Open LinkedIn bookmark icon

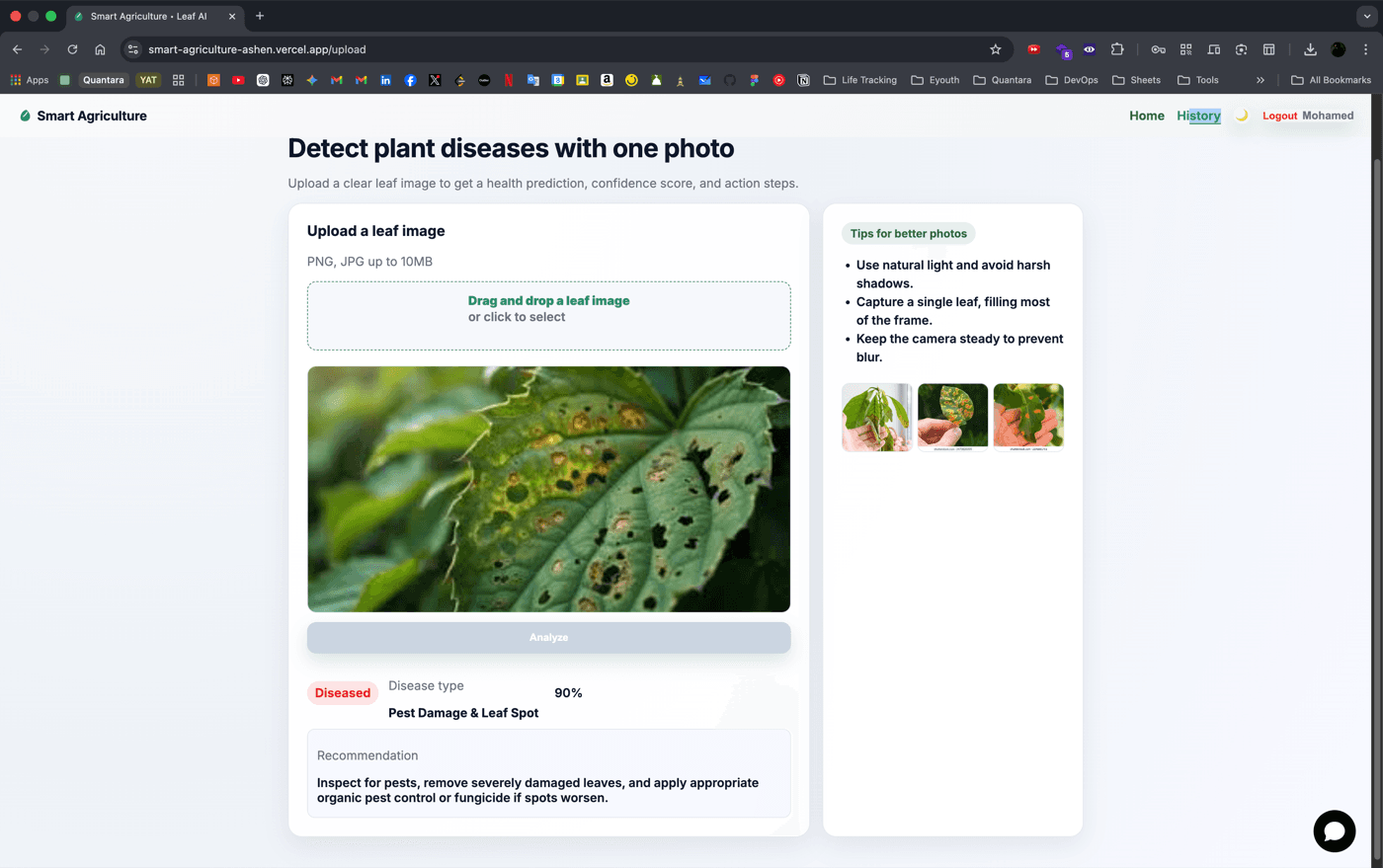click(385, 80)
